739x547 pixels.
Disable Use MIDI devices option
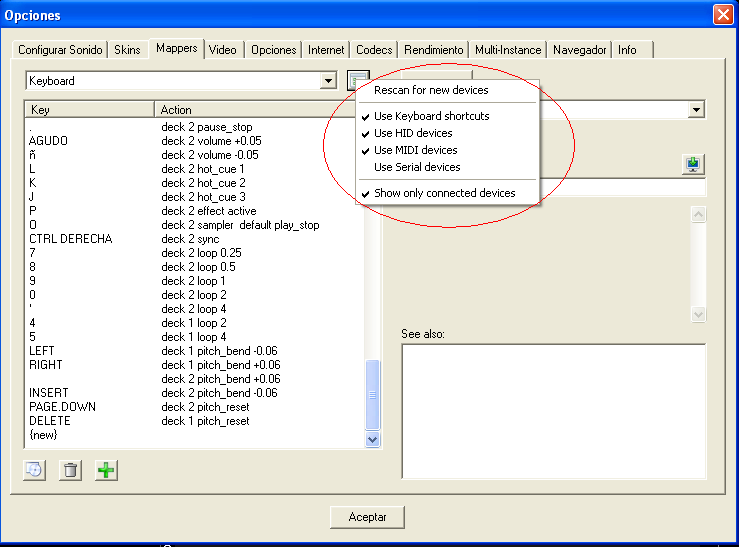tap(415, 150)
